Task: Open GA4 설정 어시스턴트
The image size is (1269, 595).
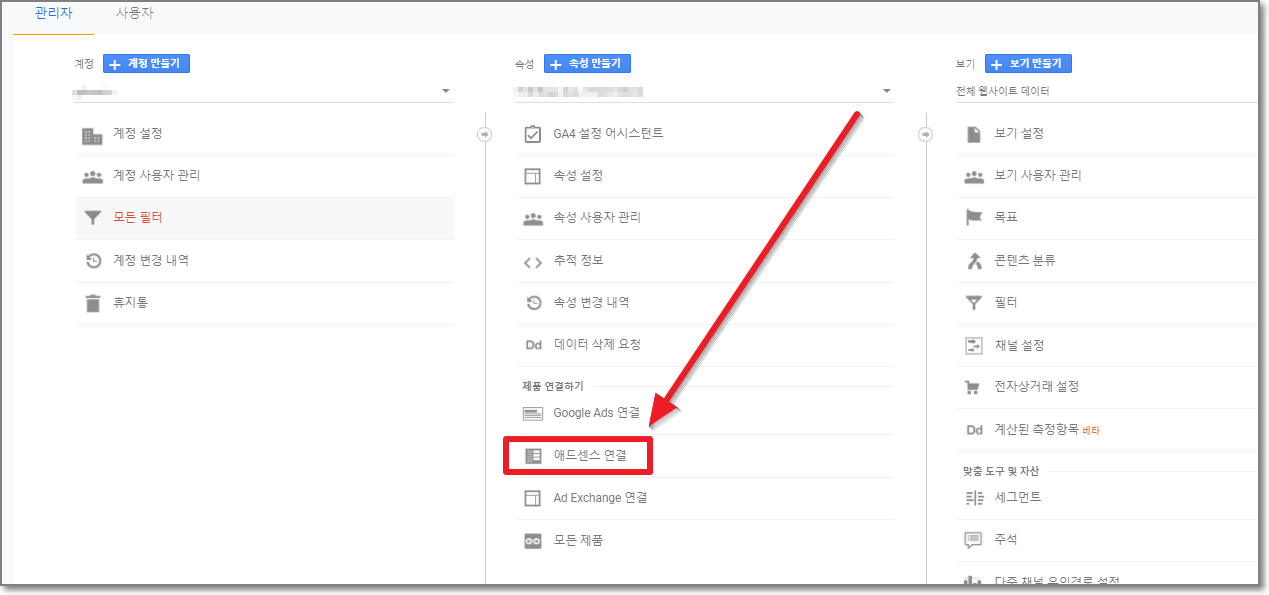Action: click(704, 134)
